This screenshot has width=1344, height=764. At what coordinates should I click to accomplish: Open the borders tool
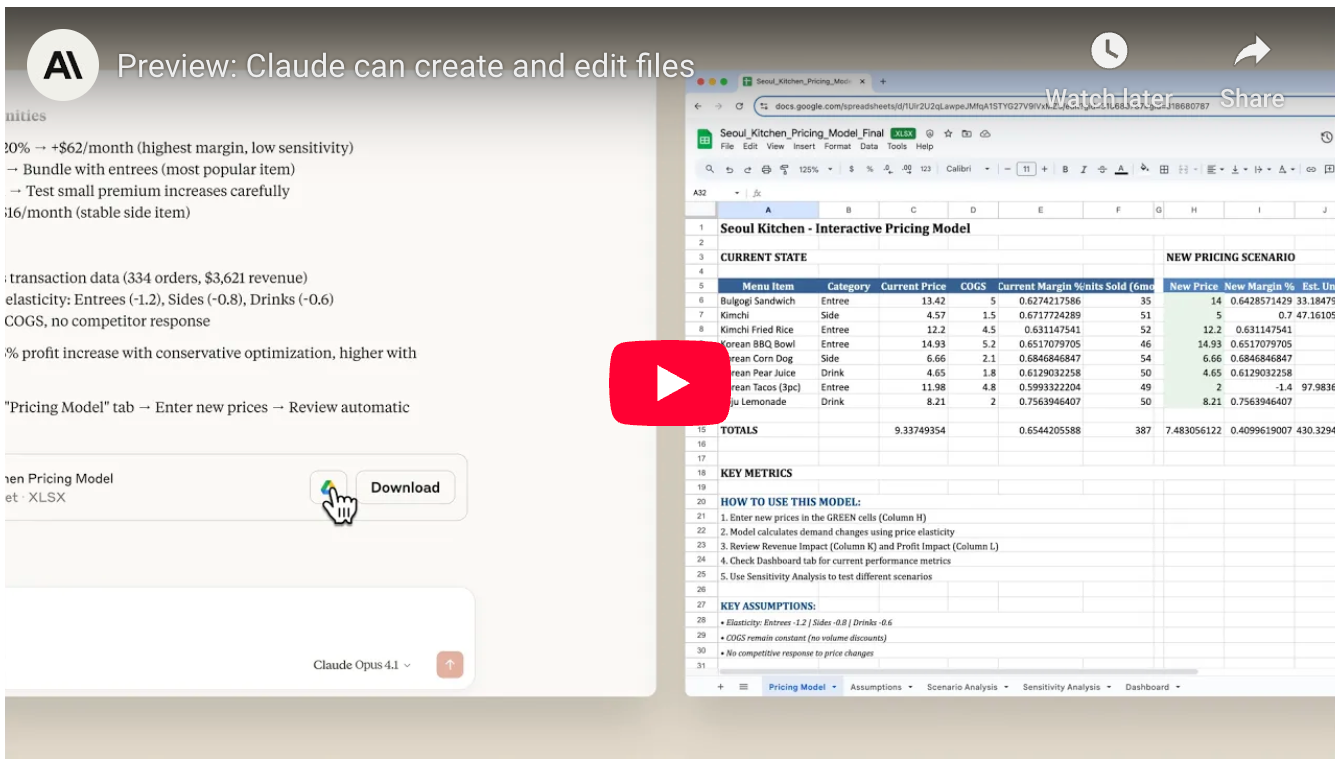[1164, 169]
